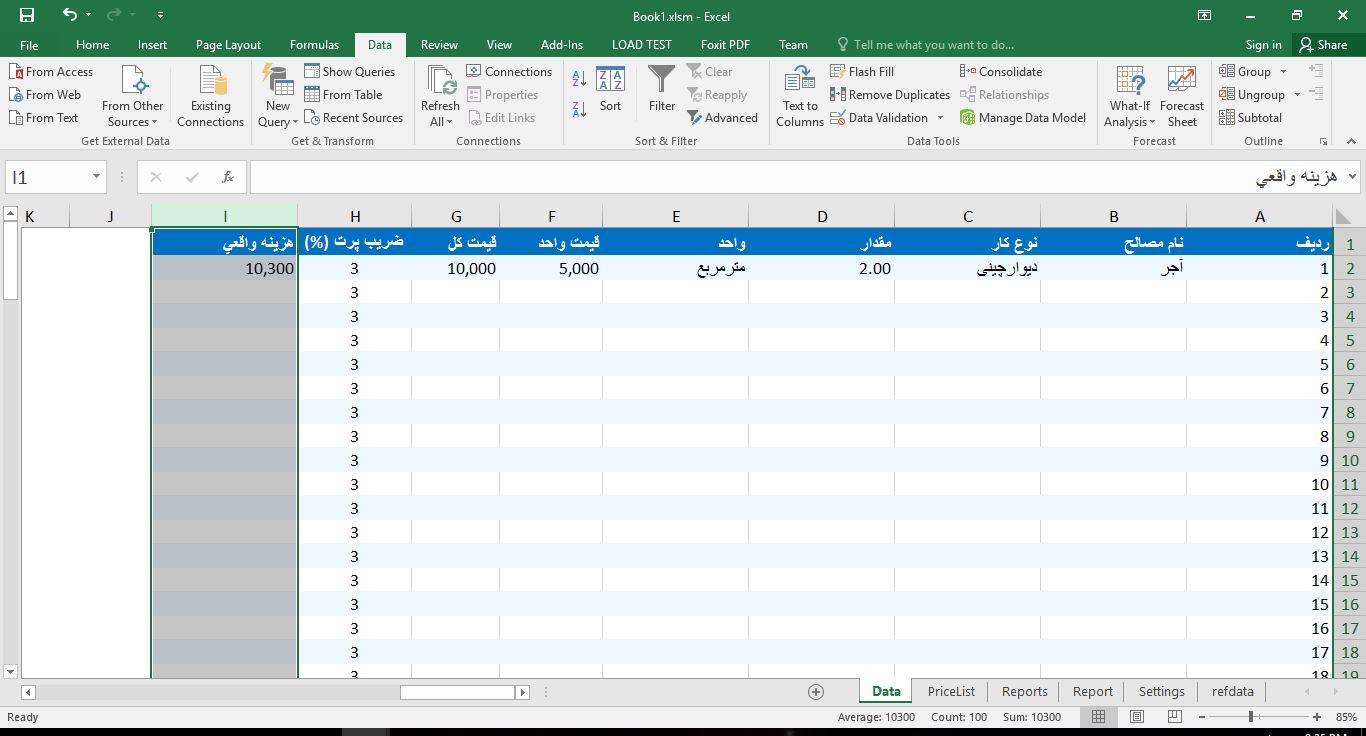1366x736 pixels.
Task: Open Forecast Sheet
Action: click(1182, 97)
